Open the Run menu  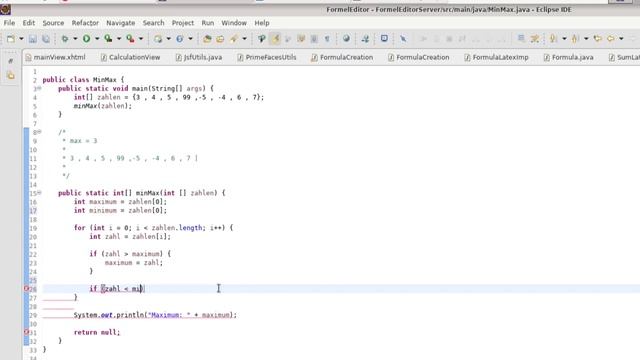207,23
